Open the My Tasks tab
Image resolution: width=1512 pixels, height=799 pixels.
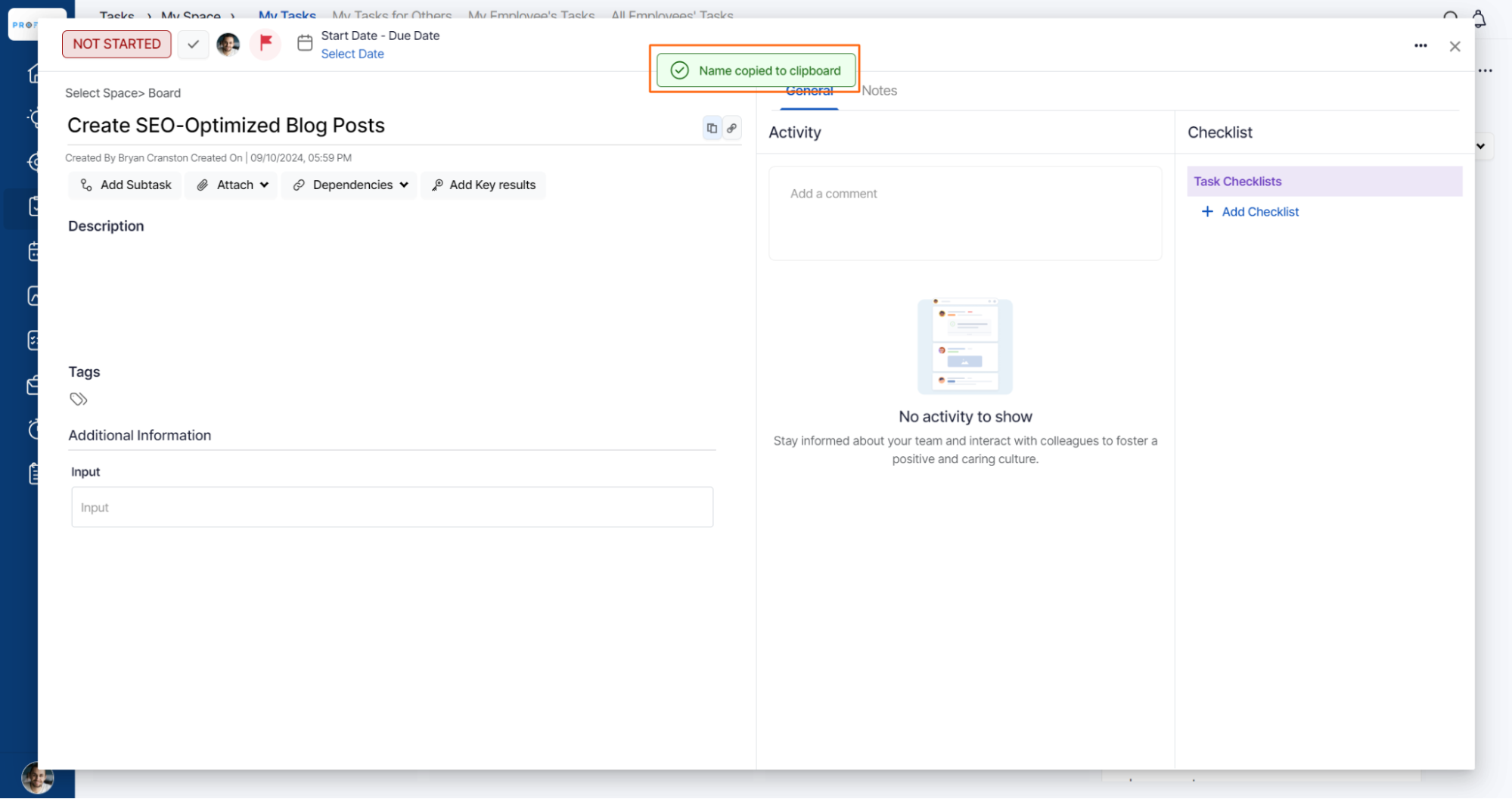point(287,14)
